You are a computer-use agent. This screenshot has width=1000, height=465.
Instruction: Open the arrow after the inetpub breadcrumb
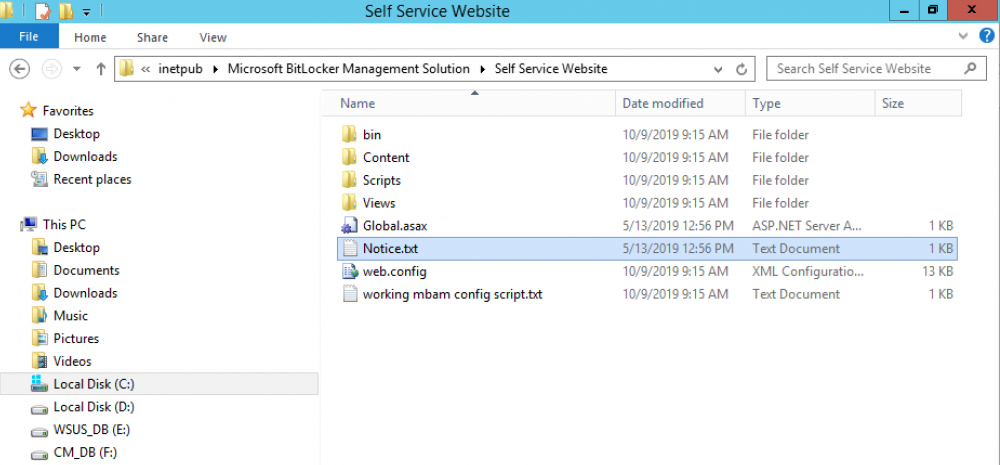[x=215, y=69]
